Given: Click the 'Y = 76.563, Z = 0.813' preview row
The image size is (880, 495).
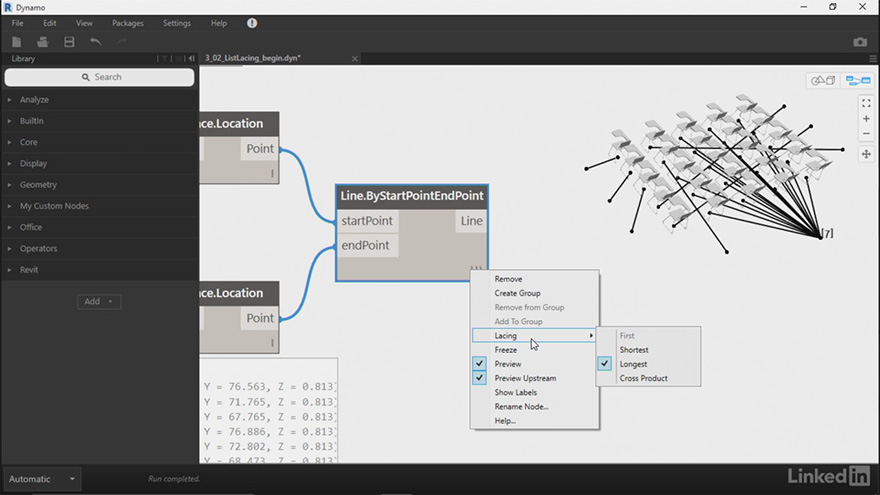Looking at the screenshot, I should [x=269, y=387].
